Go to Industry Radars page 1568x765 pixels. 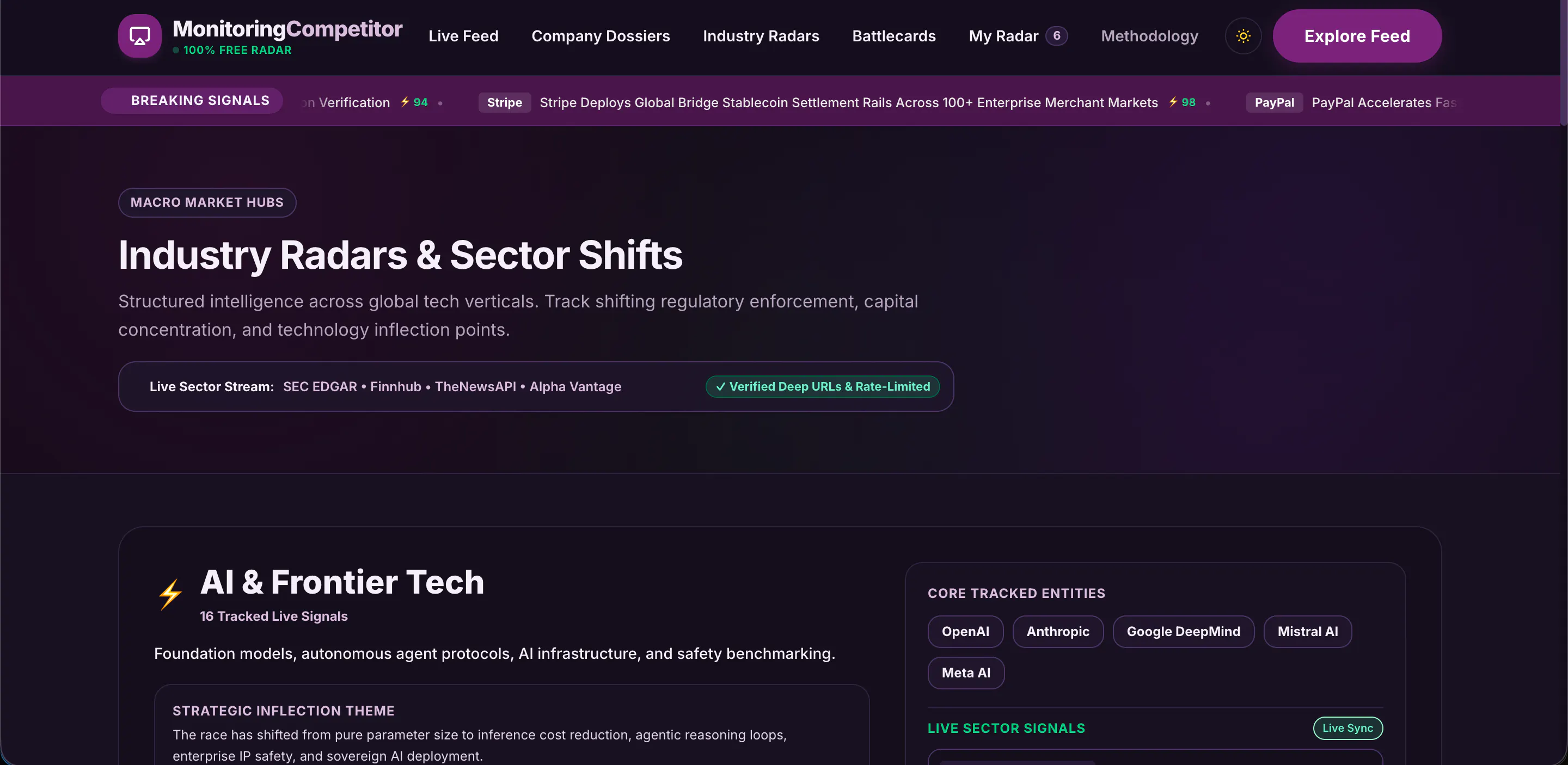pyautogui.click(x=761, y=36)
